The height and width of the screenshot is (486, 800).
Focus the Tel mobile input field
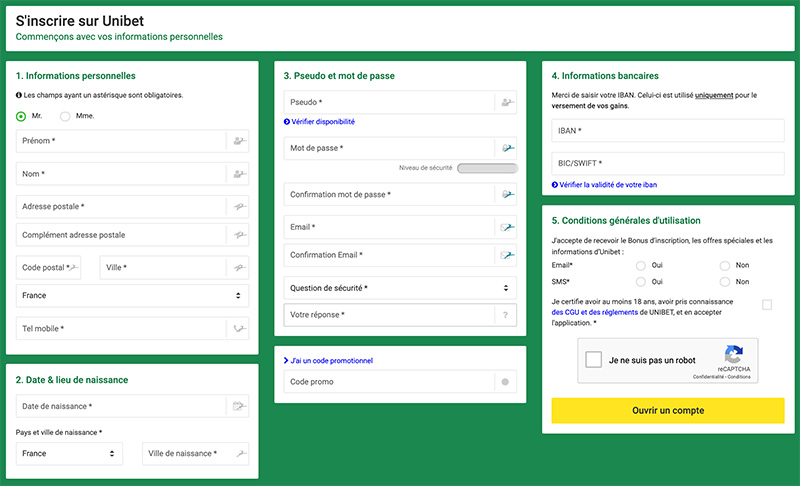click(132, 328)
